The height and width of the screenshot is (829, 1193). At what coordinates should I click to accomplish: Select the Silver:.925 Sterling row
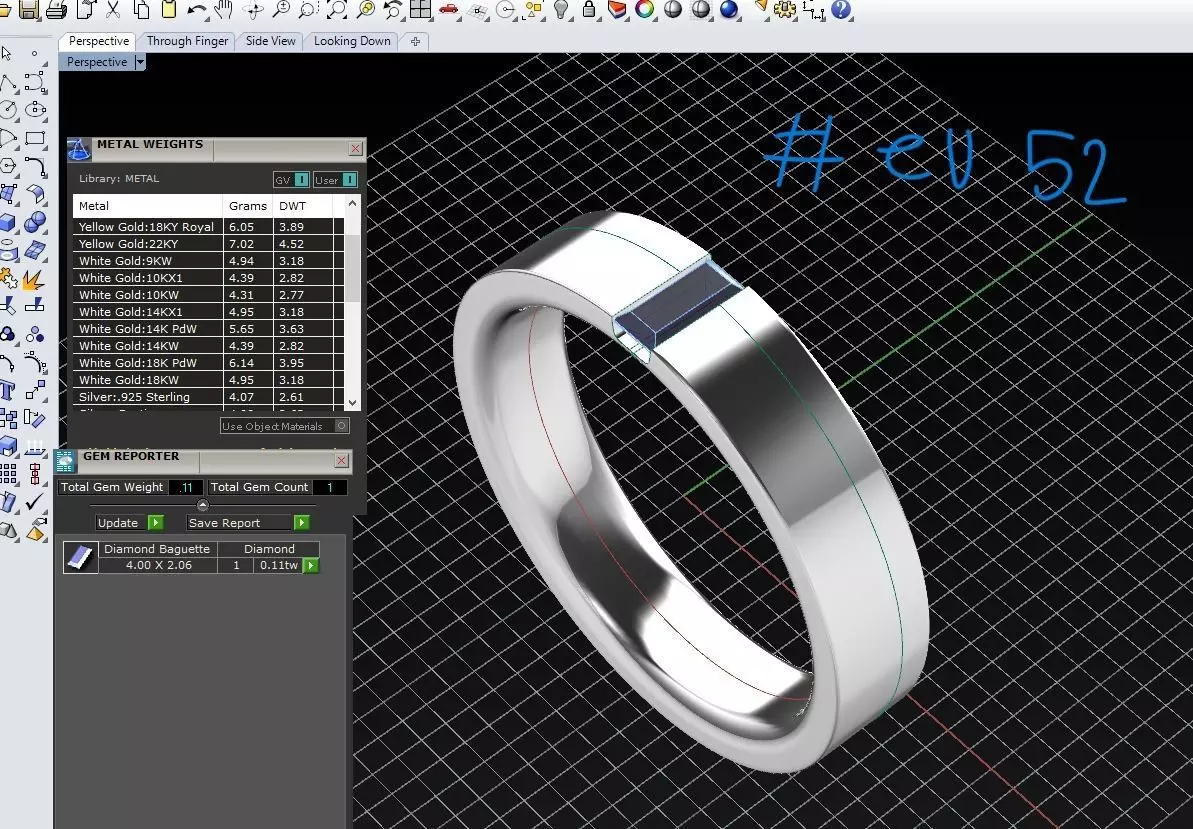point(209,397)
